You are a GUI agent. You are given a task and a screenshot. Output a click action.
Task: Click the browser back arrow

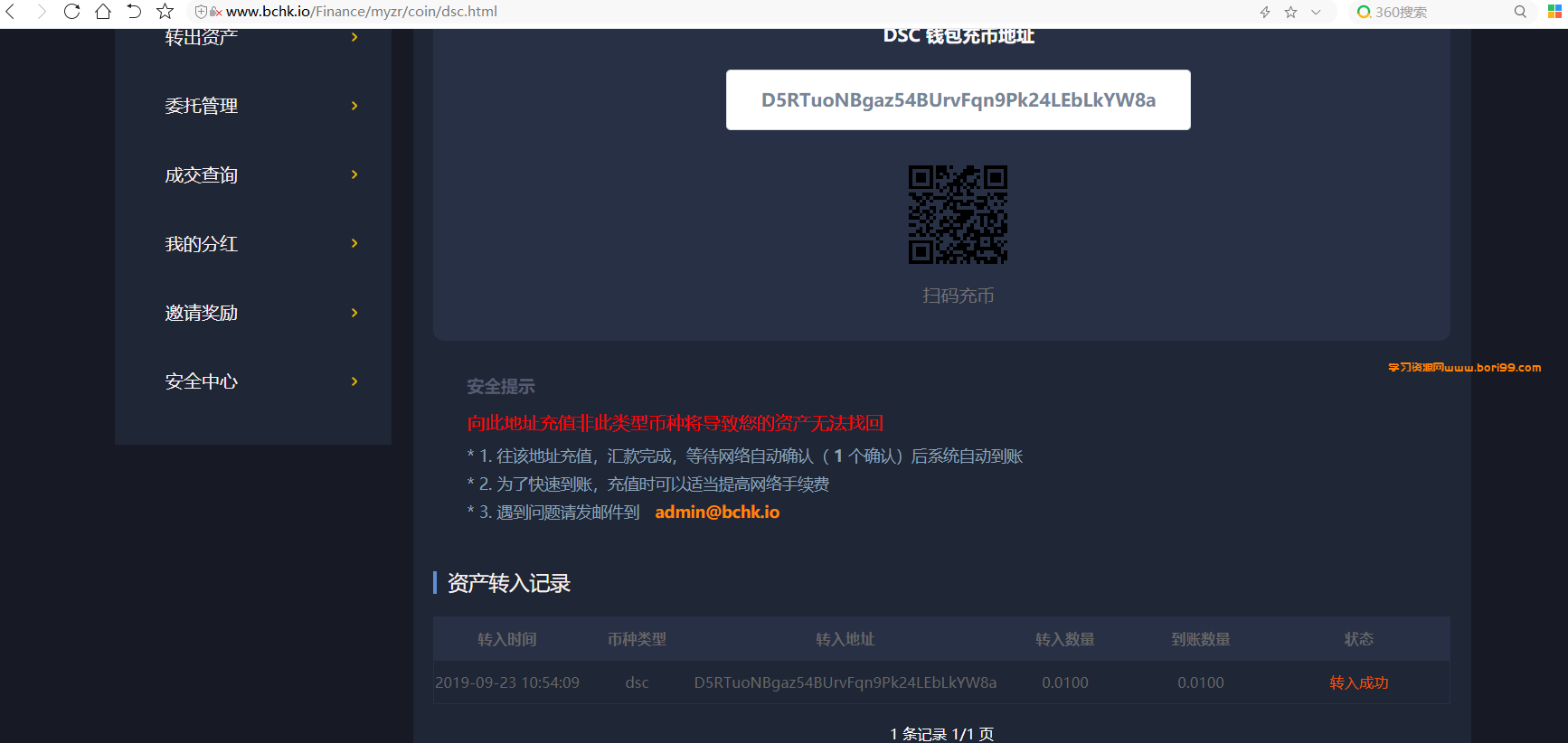pyautogui.click(x=11, y=12)
